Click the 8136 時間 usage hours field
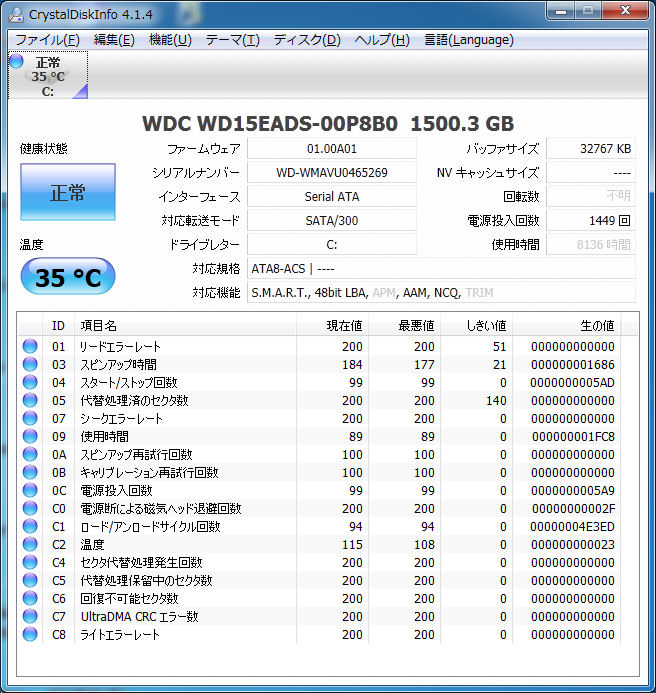 [x=591, y=244]
